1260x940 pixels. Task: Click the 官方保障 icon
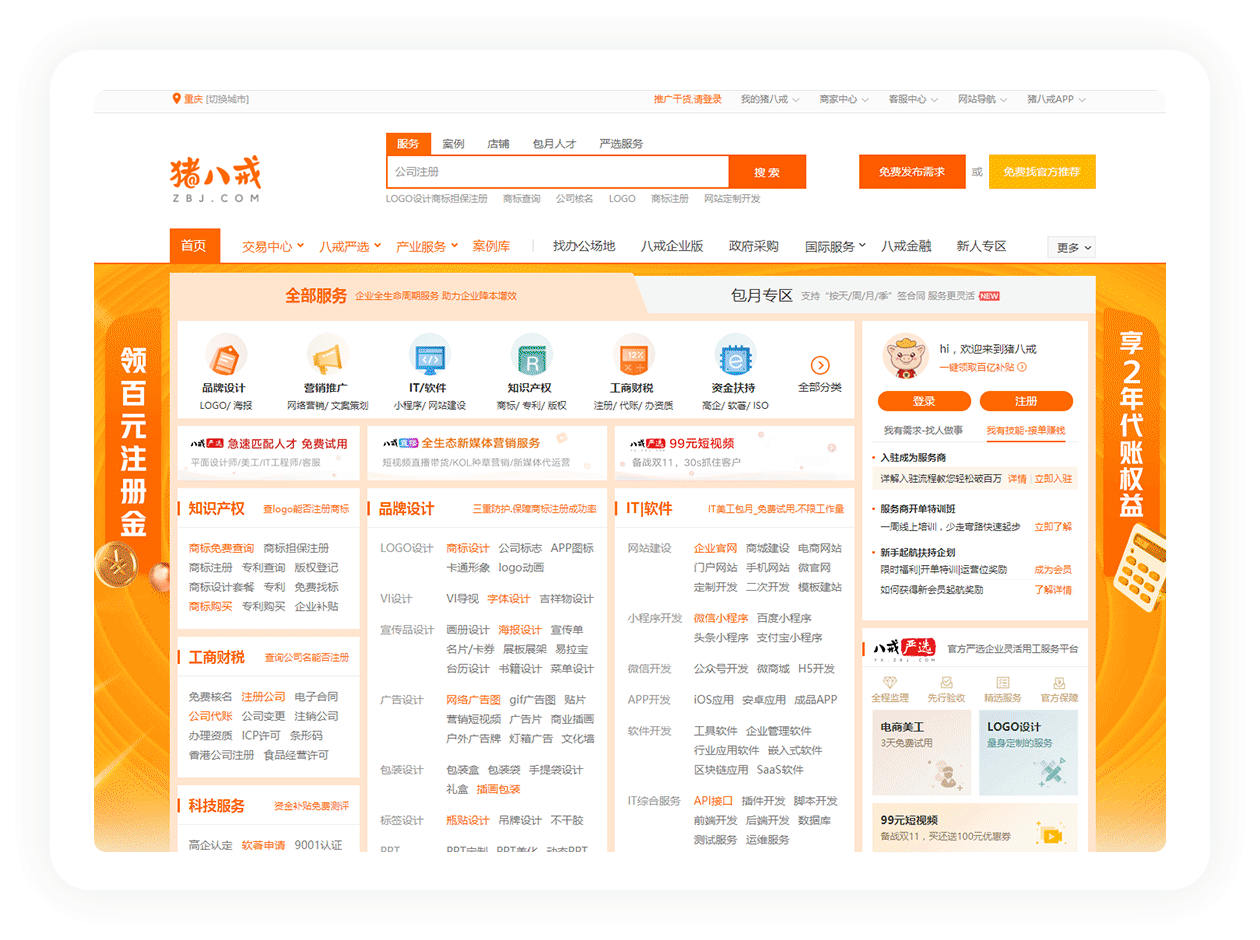click(x=1059, y=681)
